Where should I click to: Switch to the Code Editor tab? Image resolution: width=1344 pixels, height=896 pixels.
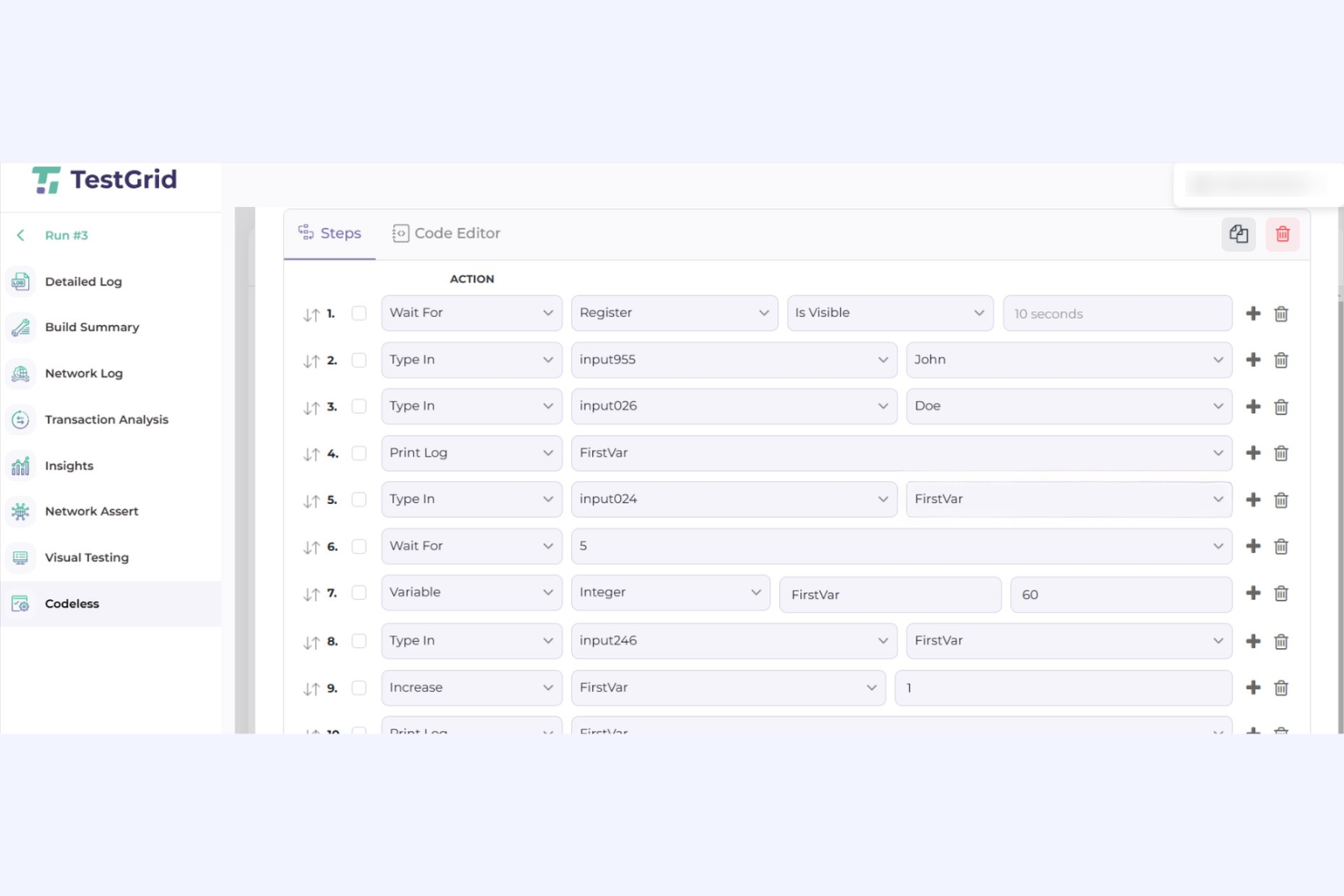[446, 232]
